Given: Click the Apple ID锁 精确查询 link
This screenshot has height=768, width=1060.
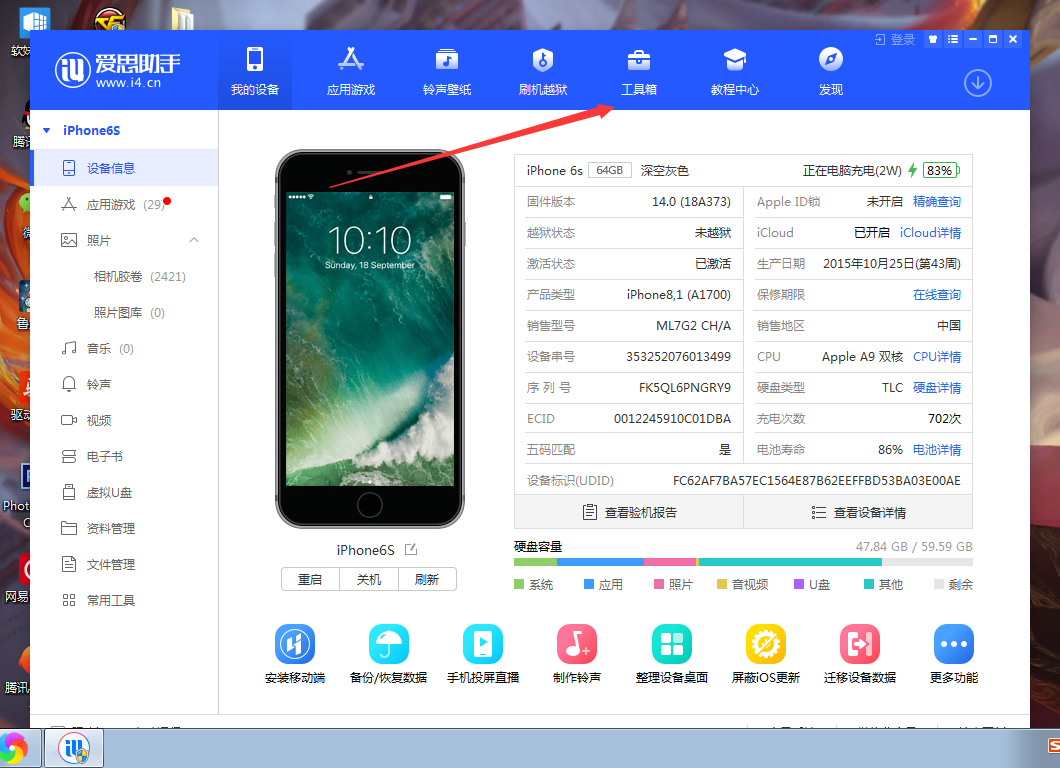Looking at the screenshot, I should pos(936,201).
